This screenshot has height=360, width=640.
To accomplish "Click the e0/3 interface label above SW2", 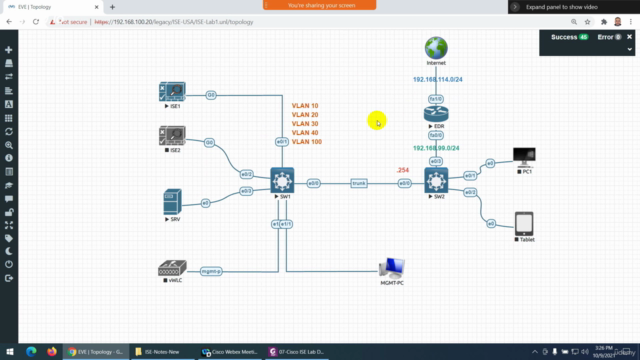I will [436, 161].
